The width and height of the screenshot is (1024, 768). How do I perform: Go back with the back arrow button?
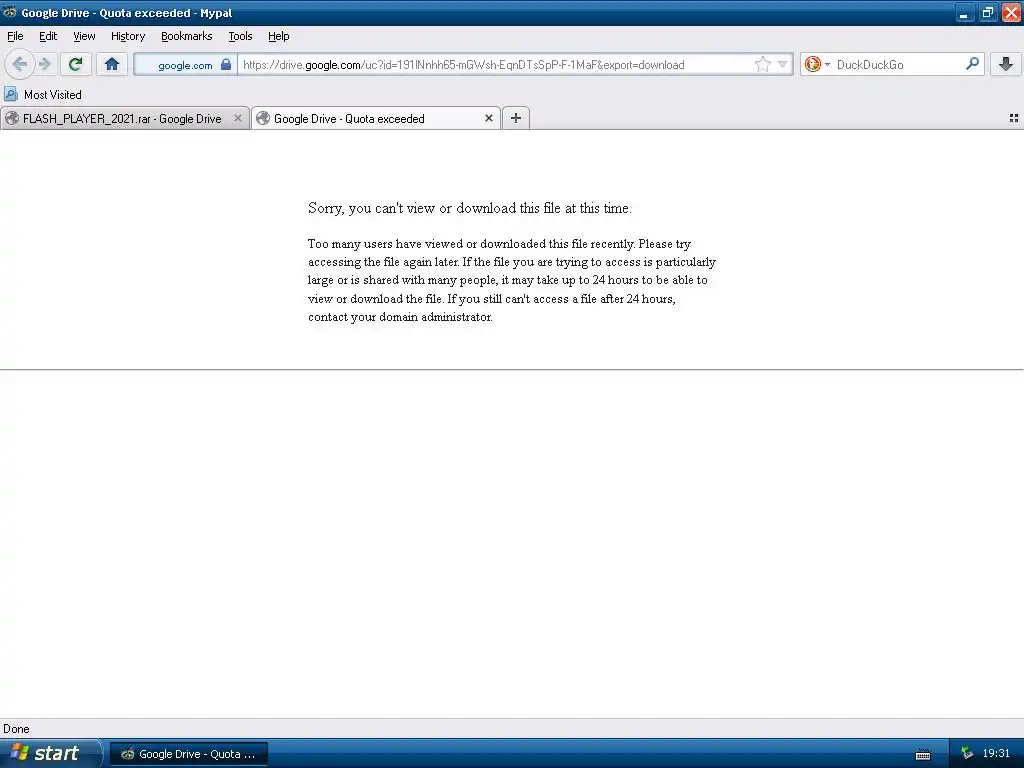[20, 64]
